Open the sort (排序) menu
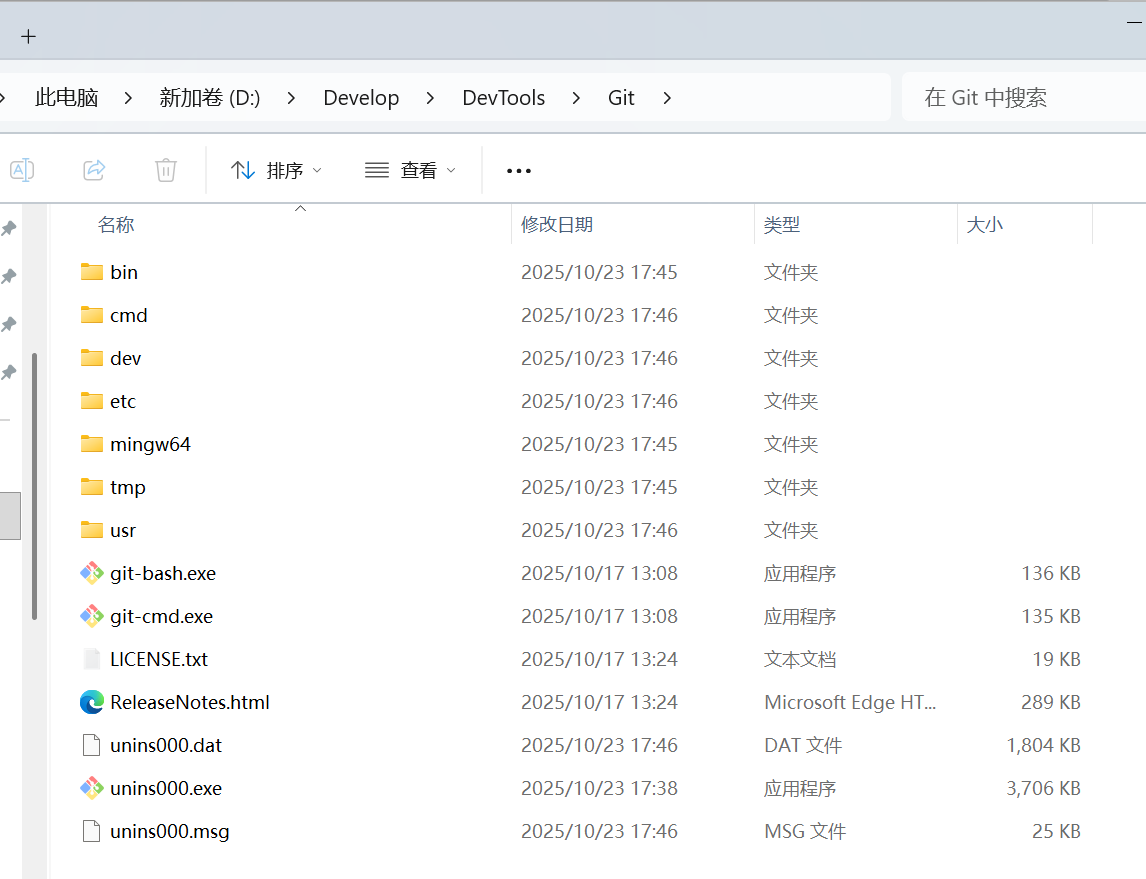Image resolution: width=1146 pixels, height=879 pixels. [x=276, y=170]
